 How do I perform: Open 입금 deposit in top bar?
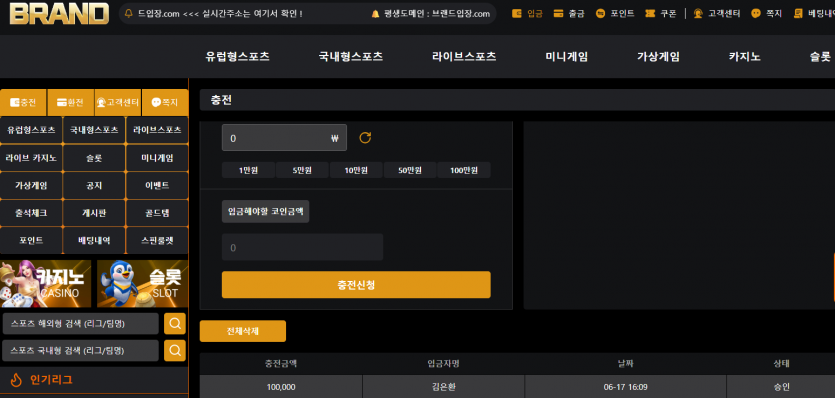tap(527, 14)
